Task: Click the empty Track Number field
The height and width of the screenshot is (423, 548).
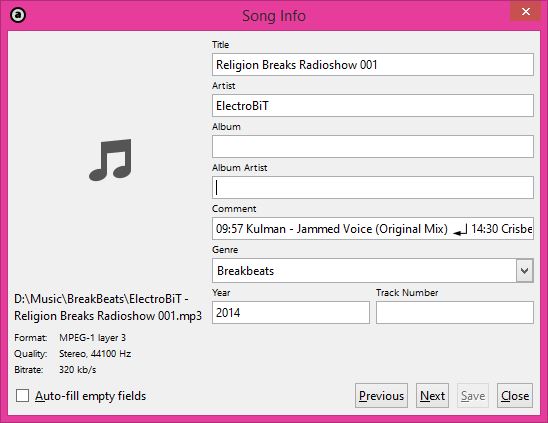Action: [x=455, y=313]
